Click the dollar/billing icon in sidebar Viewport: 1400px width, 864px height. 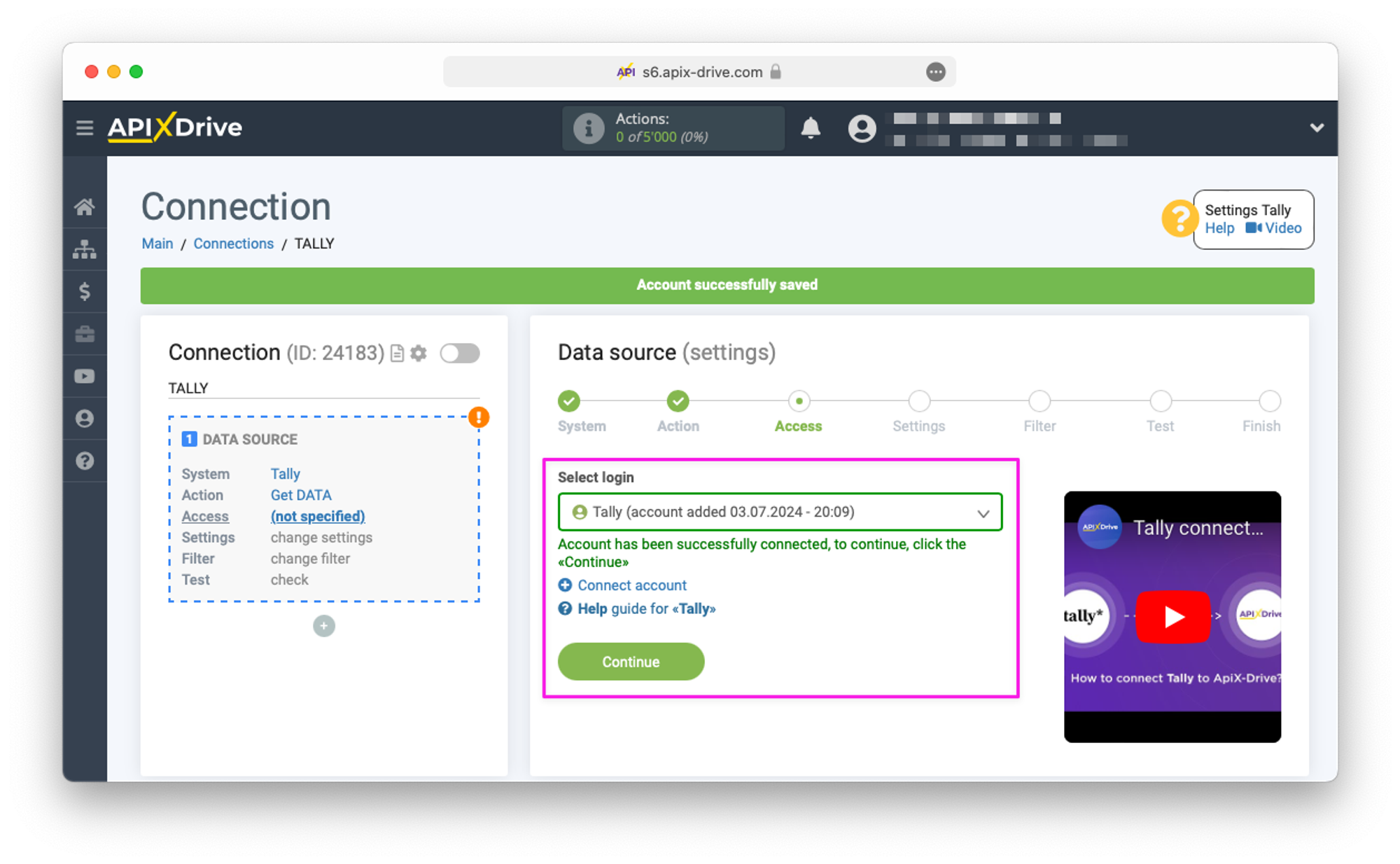click(x=85, y=291)
